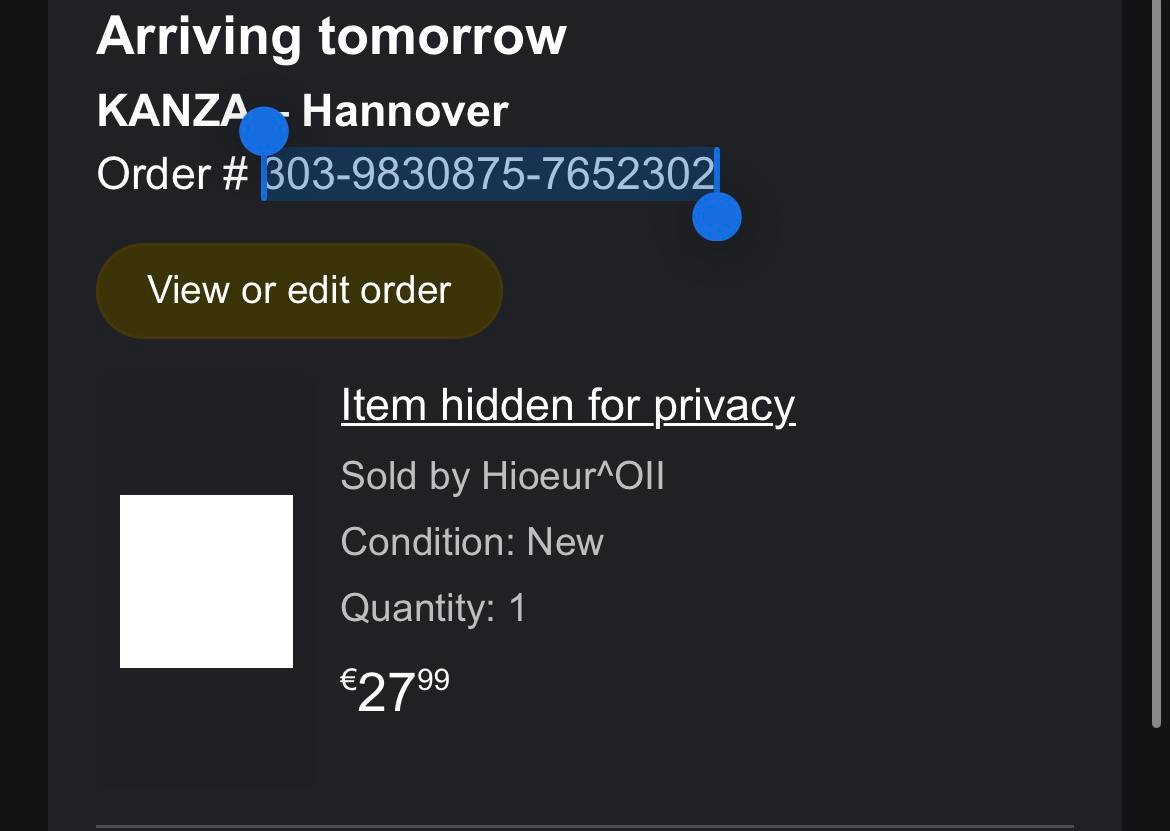Viewport: 1170px width, 831px height.
Task: Click the Quantity: 1 line
Action: 433,608
